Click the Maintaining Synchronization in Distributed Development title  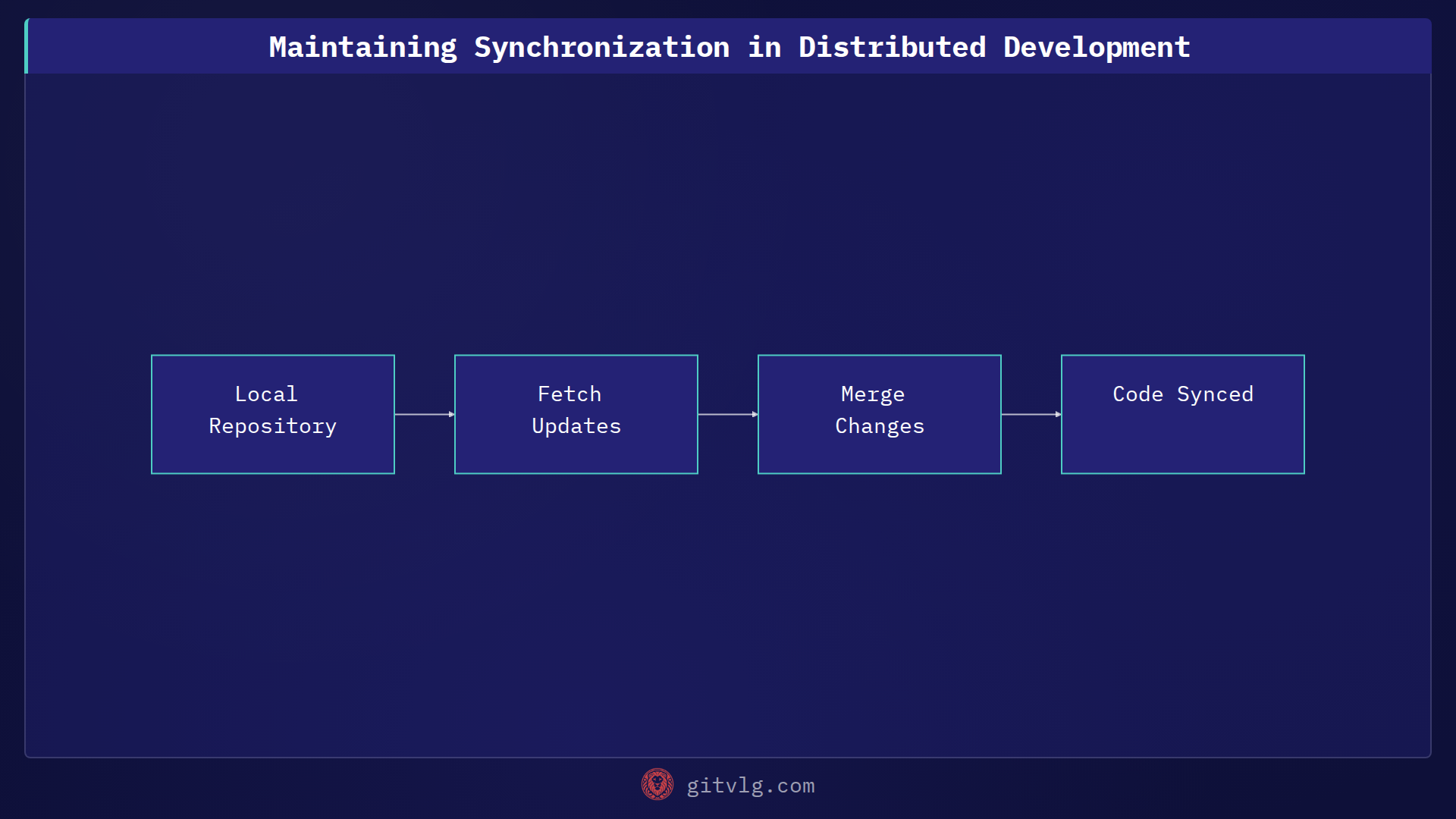pyautogui.click(x=730, y=47)
